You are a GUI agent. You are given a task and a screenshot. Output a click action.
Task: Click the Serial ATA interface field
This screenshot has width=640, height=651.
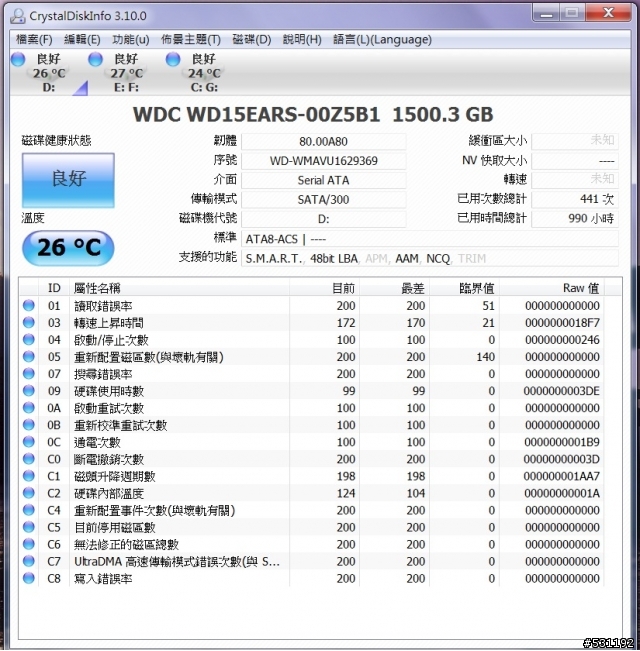pos(323,180)
